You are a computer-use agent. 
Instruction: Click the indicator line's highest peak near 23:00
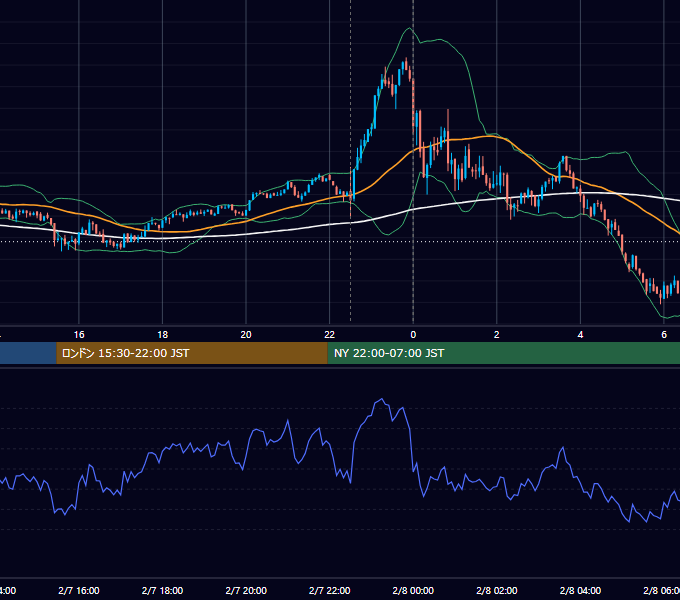pos(382,399)
